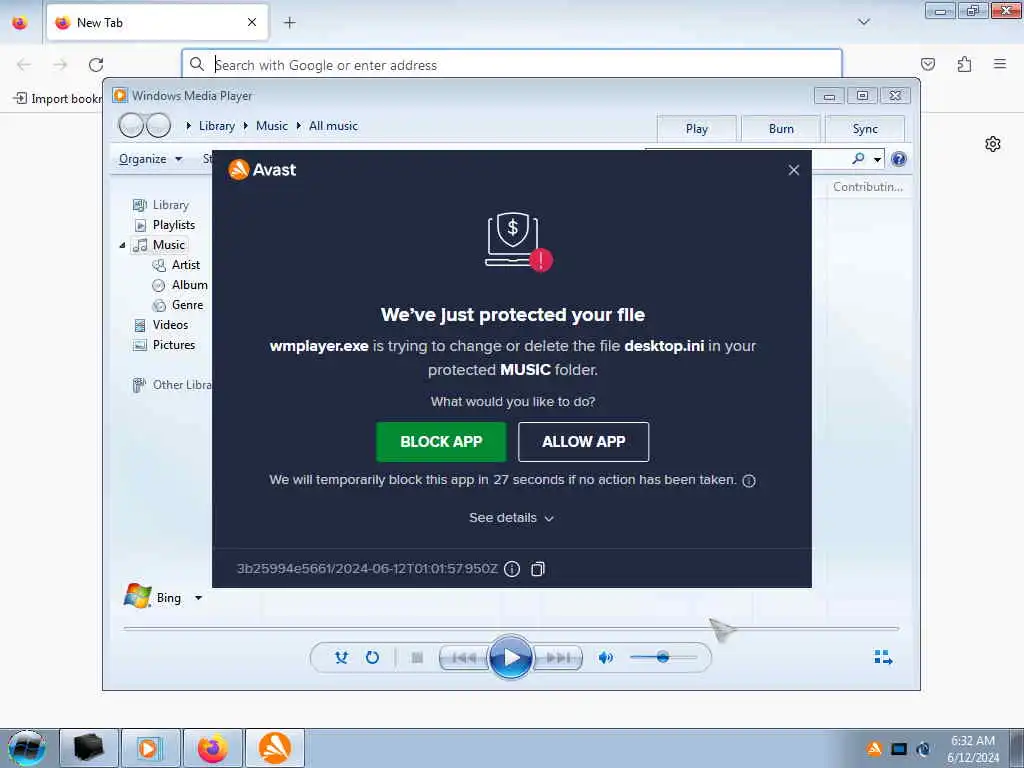The image size is (1024, 768).
Task: Click Import bookmarks in Firefox toolbar
Action: click(57, 99)
